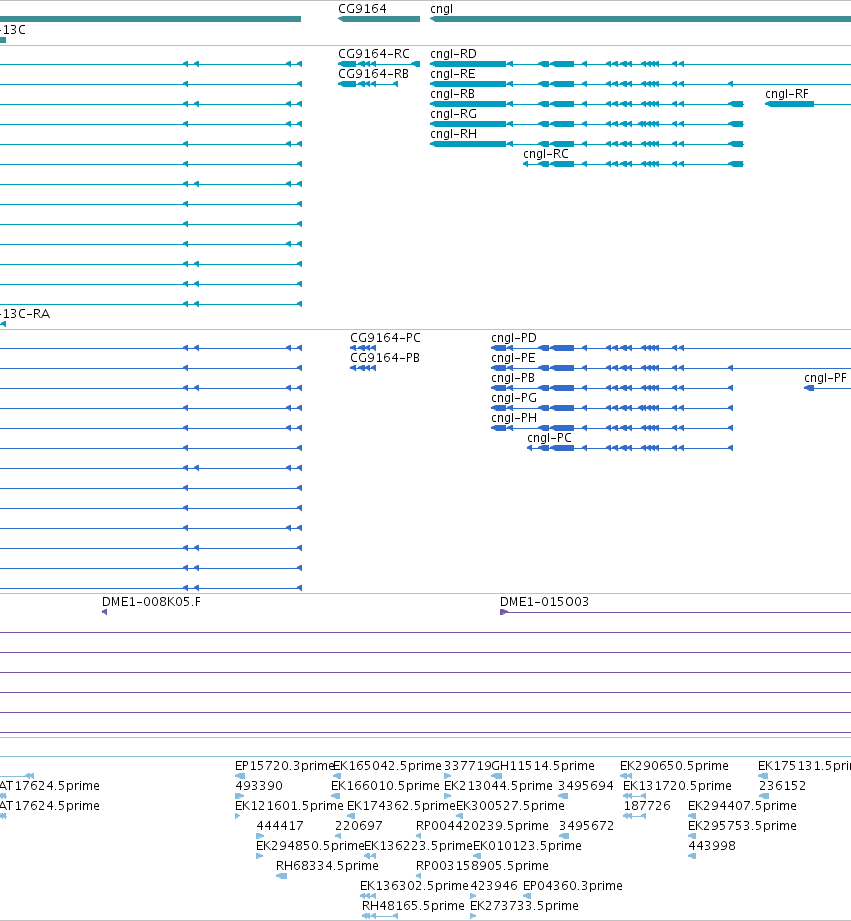Image resolution: width=851 pixels, height=921 pixels.
Task: Open the cngl-RE transcript label
Action: coord(453,73)
